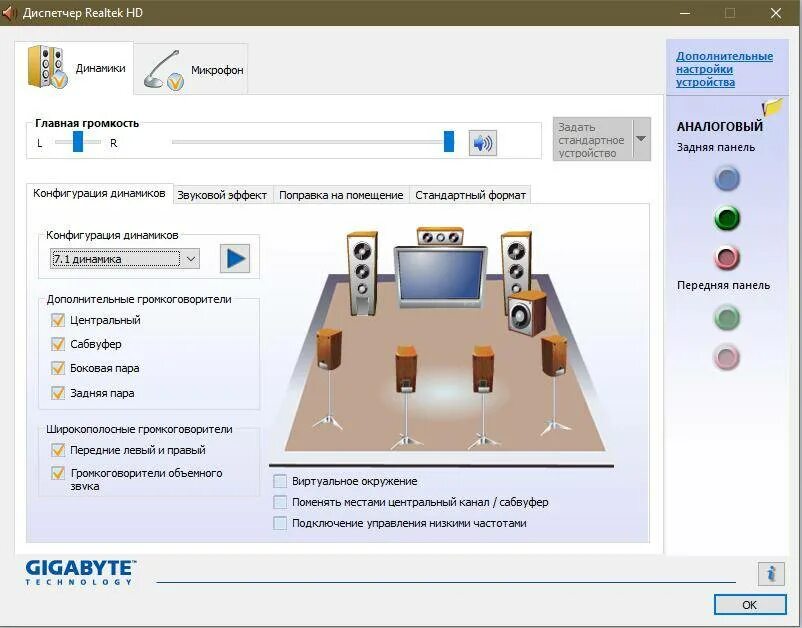Click the front left speaker in diagram
The image size is (802, 628).
click(x=362, y=273)
